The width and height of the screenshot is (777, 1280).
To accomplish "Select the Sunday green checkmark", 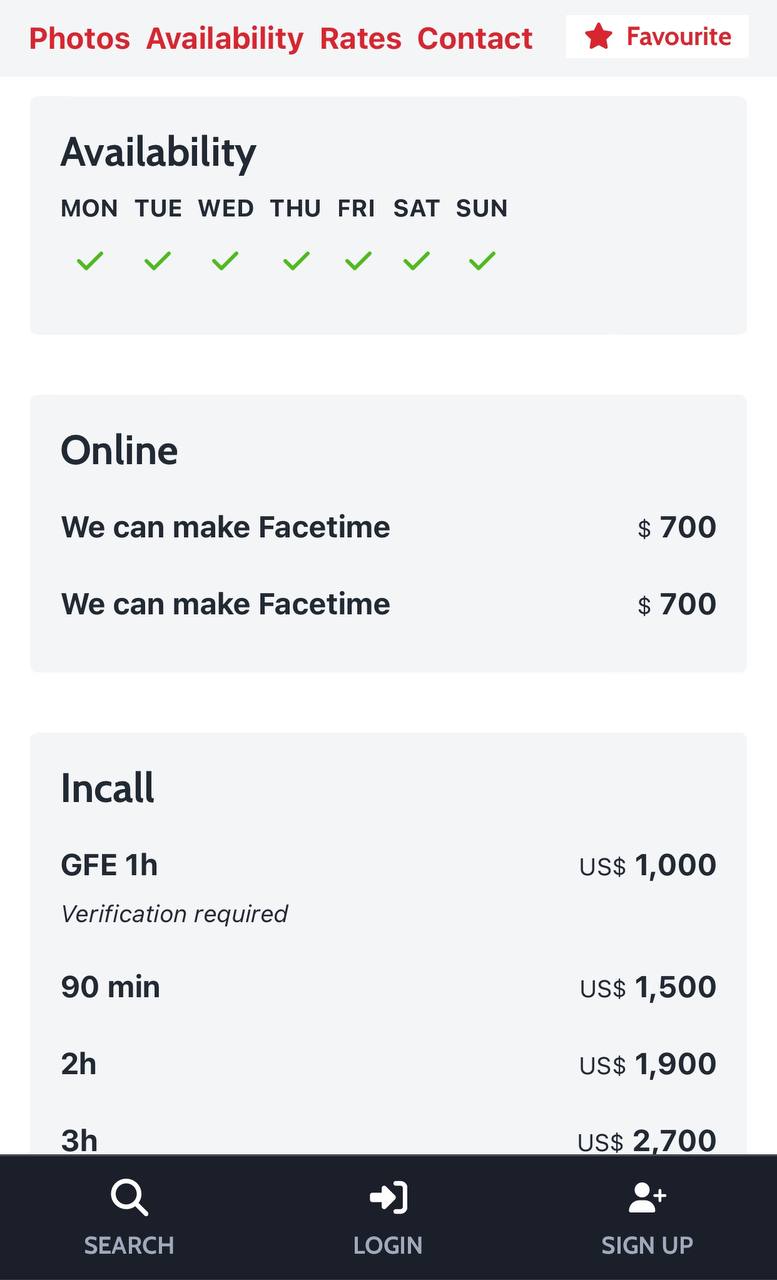I will coord(482,261).
